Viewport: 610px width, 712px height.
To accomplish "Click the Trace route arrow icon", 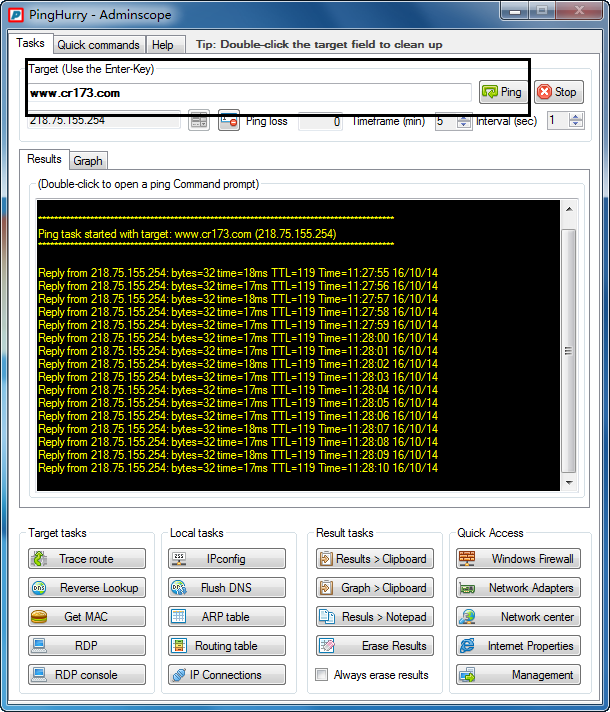I will (x=39, y=559).
